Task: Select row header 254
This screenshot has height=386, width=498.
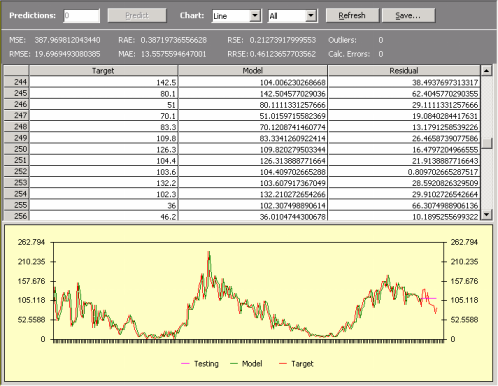Action: [x=16, y=194]
